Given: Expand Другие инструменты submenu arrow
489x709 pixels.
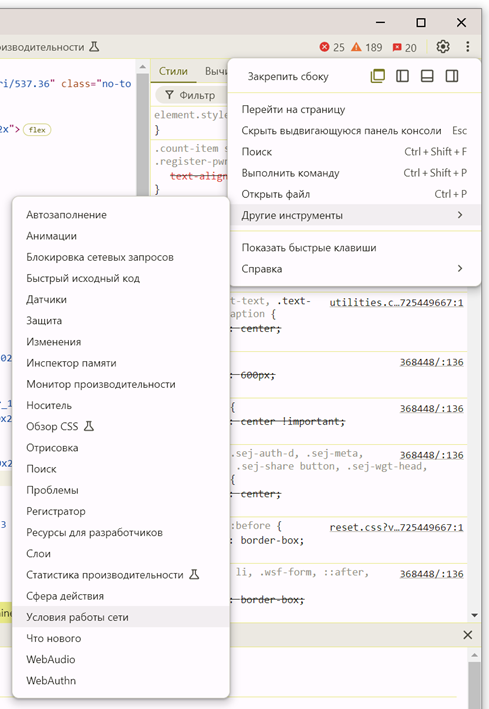Looking at the screenshot, I should (x=460, y=215).
